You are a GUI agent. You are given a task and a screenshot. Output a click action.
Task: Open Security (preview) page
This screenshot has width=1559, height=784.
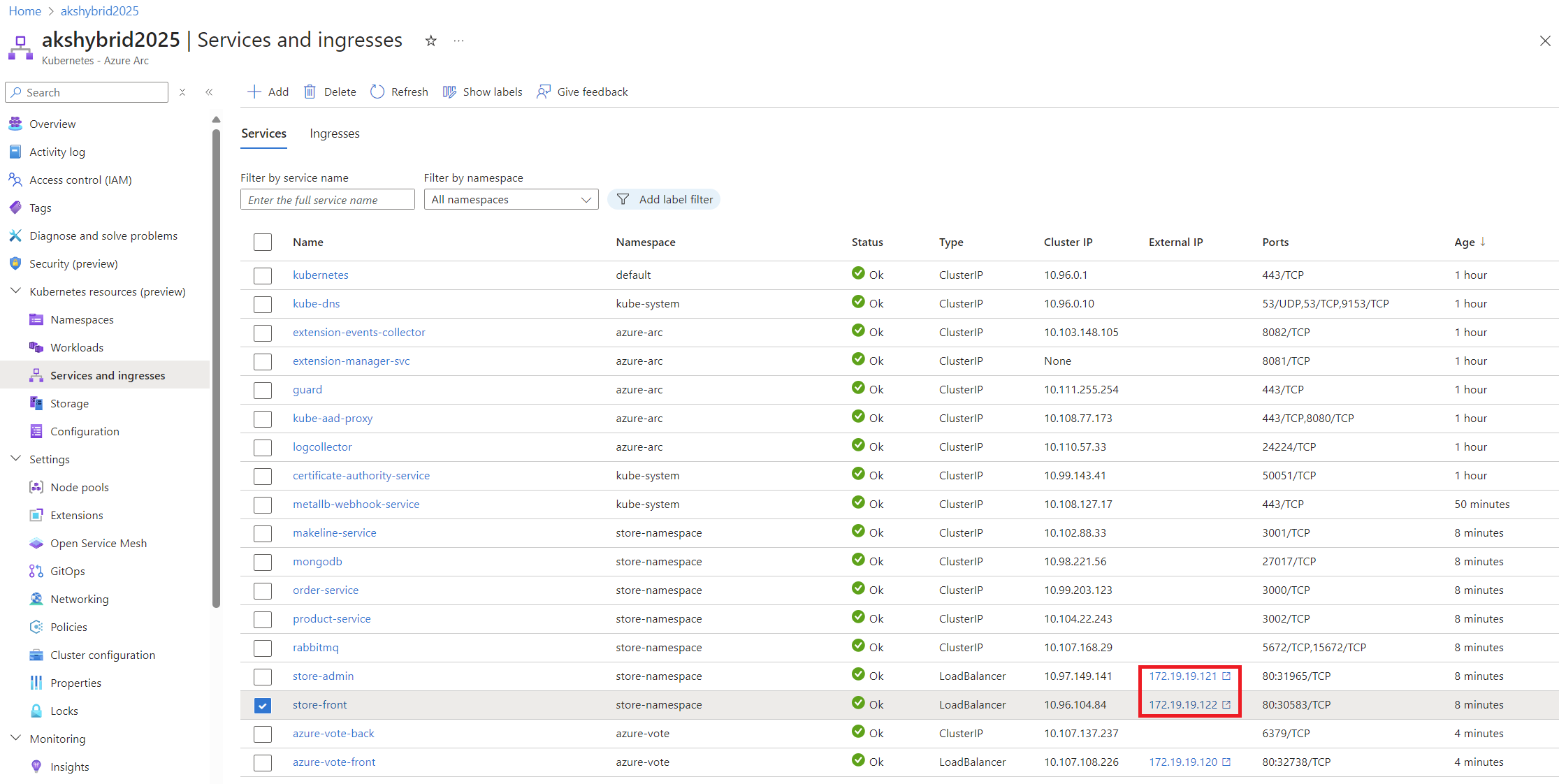click(73, 263)
